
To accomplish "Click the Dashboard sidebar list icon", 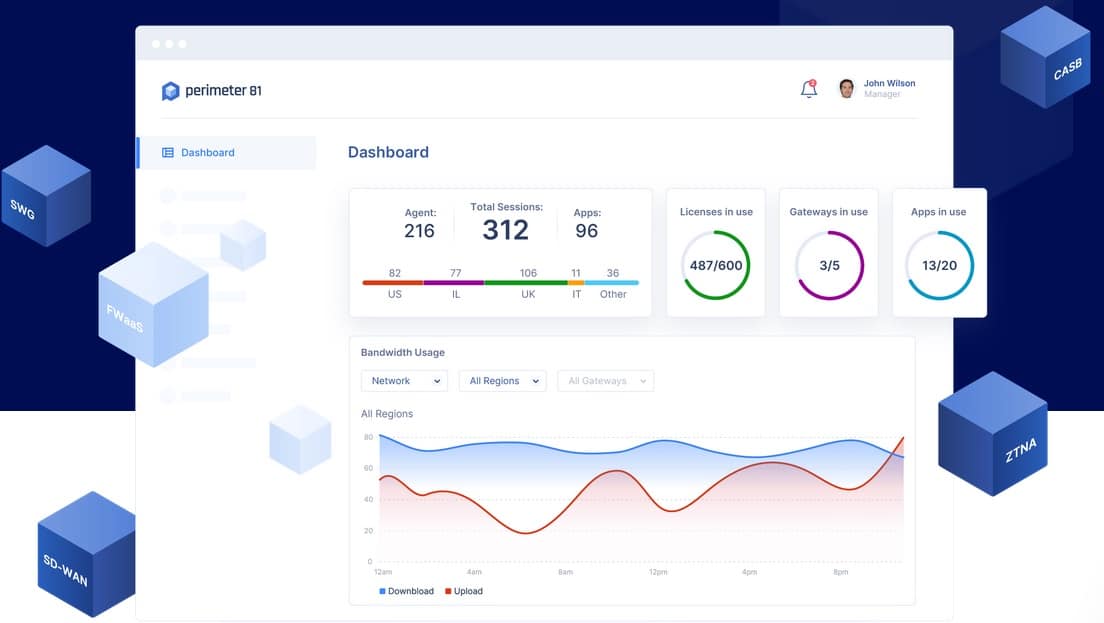I will (168, 153).
